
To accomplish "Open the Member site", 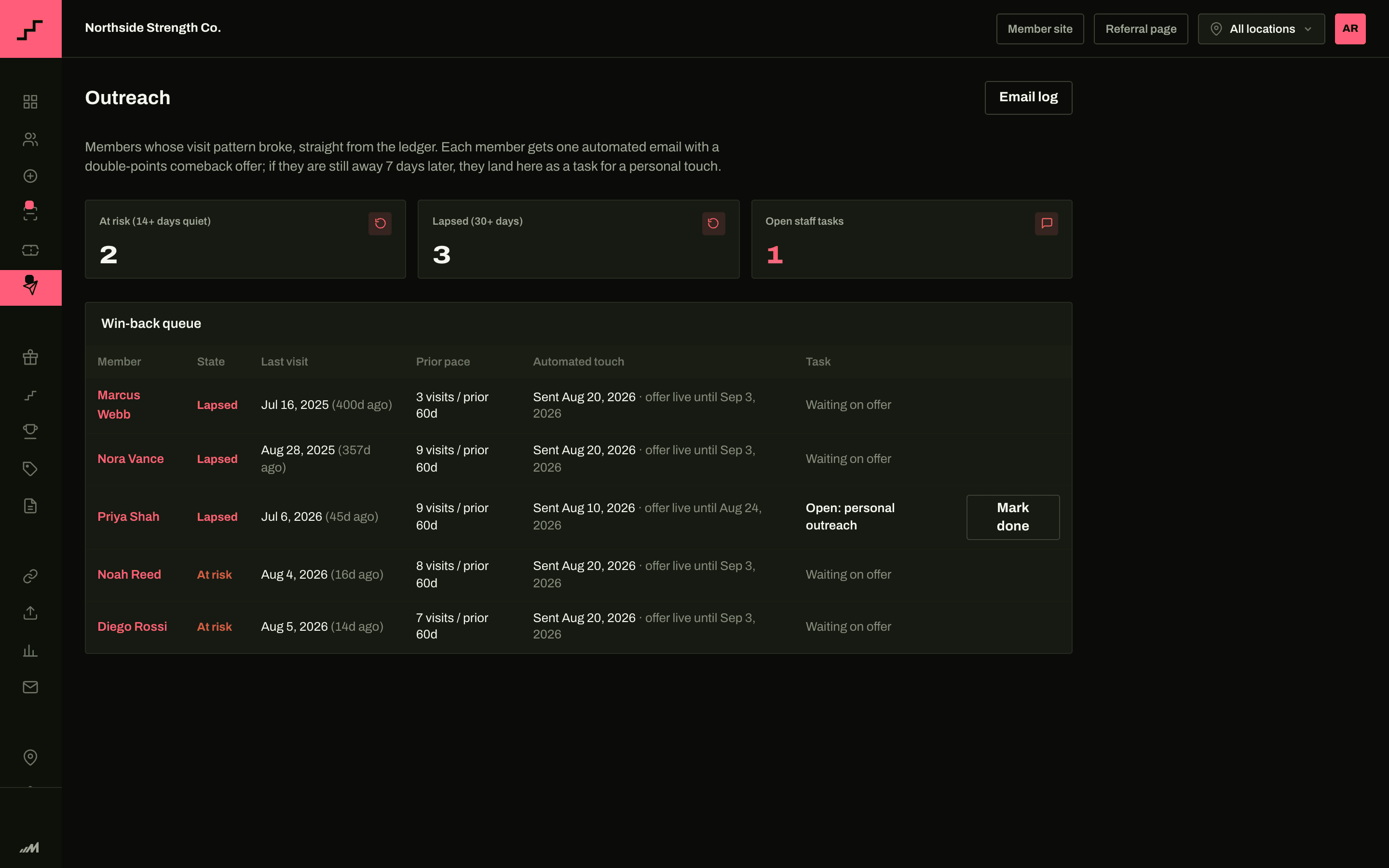I will coord(1039,29).
